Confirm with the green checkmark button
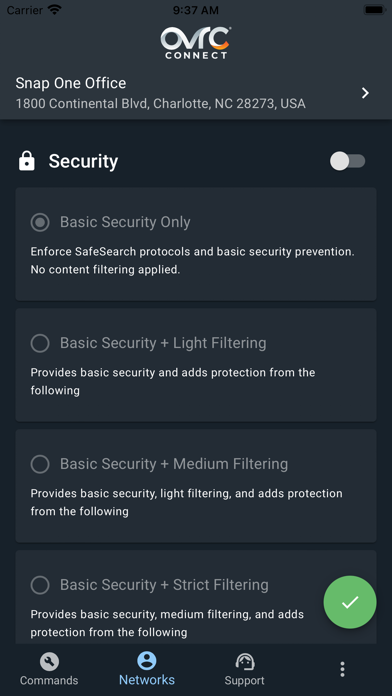This screenshot has height=696, width=392. pyautogui.click(x=350, y=602)
